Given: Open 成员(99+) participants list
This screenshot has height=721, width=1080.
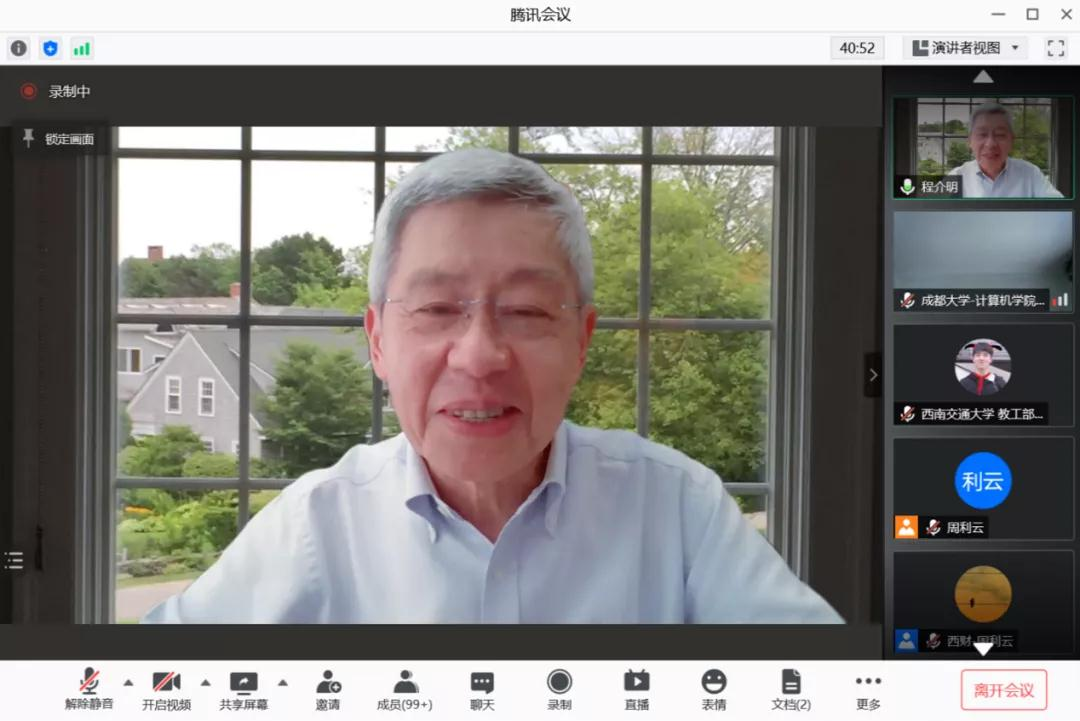Looking at the screenshot, I should [405, 690].
